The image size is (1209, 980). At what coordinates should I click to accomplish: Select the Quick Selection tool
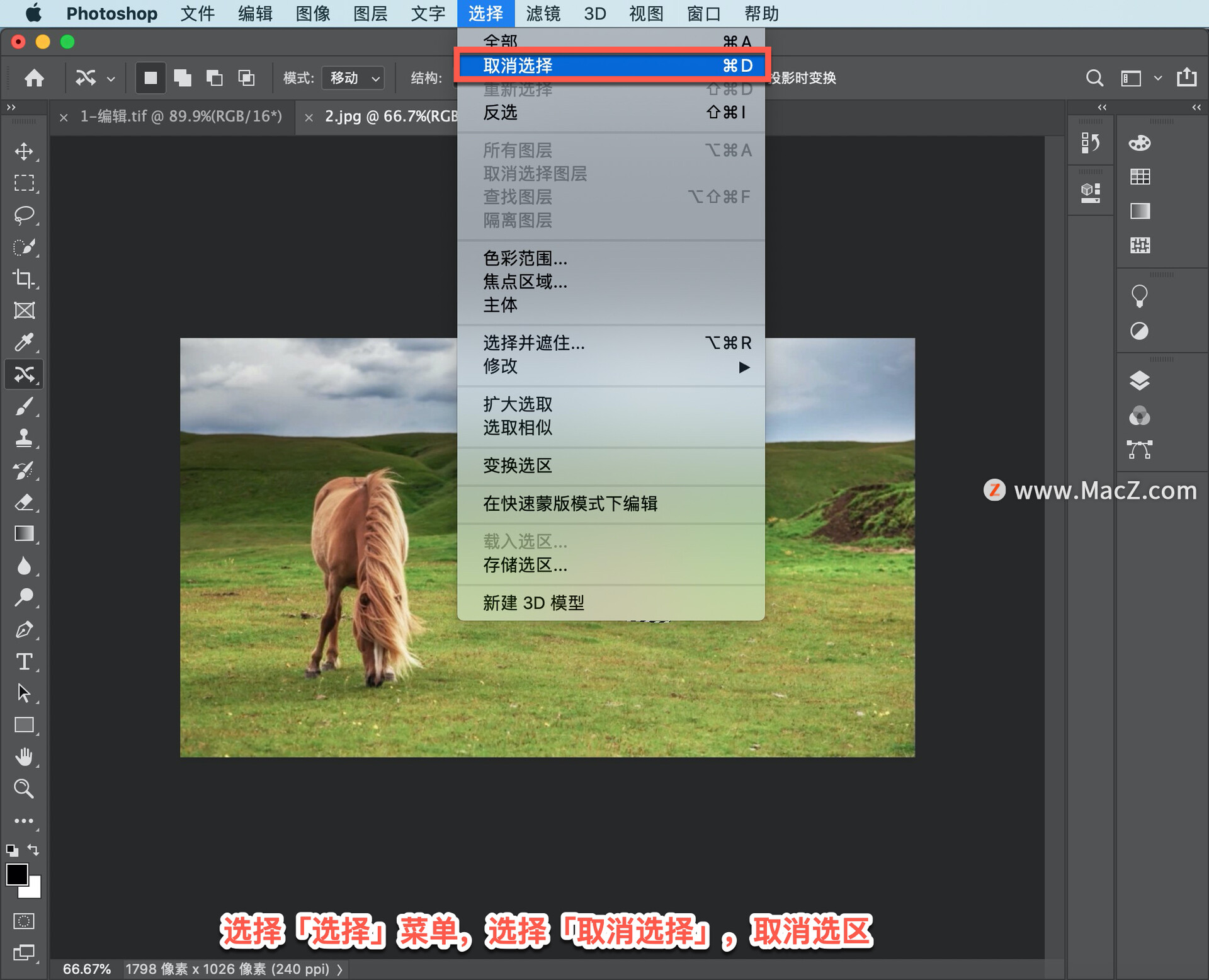pos(24,247)
